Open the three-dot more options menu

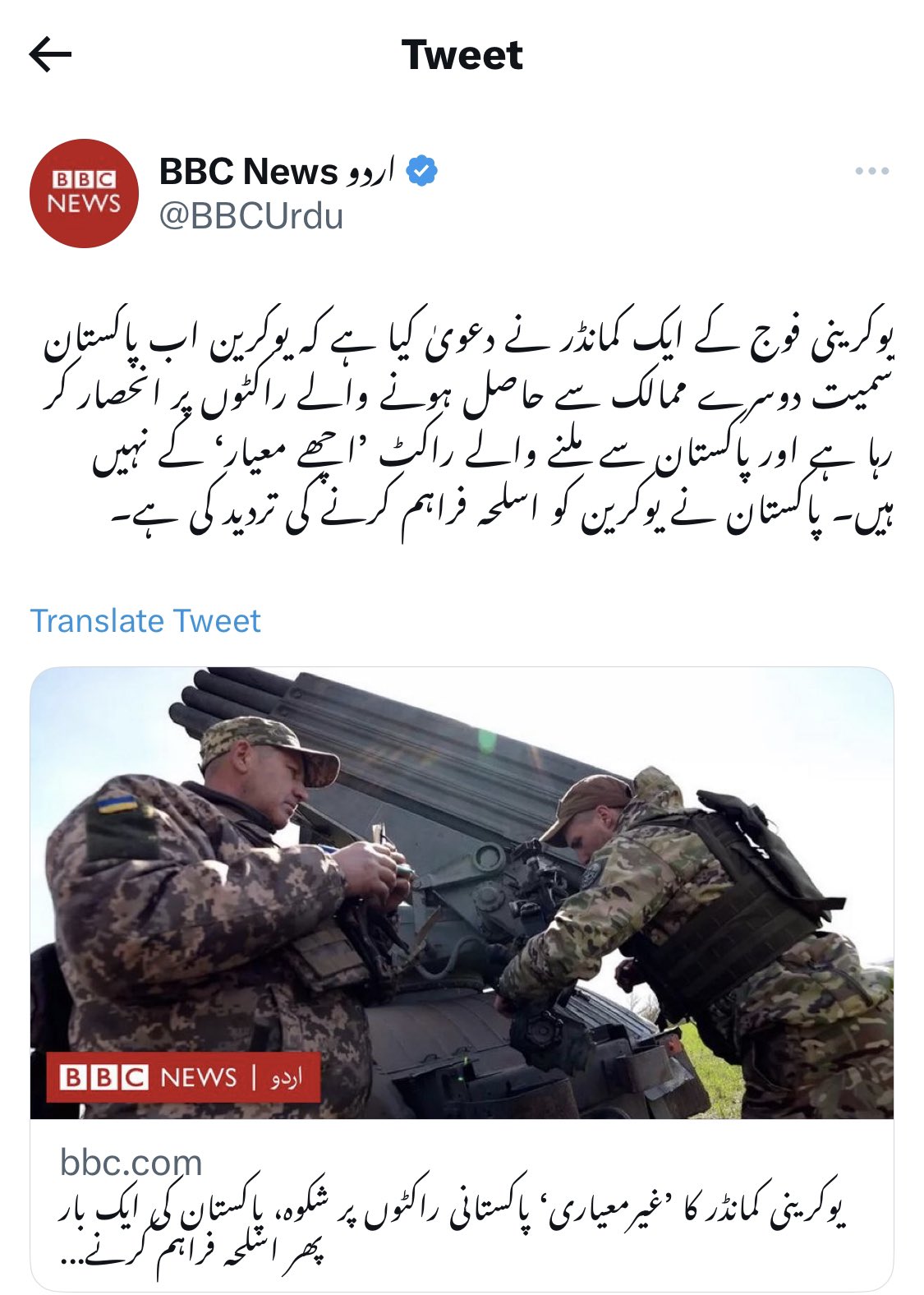click(871, 171)
